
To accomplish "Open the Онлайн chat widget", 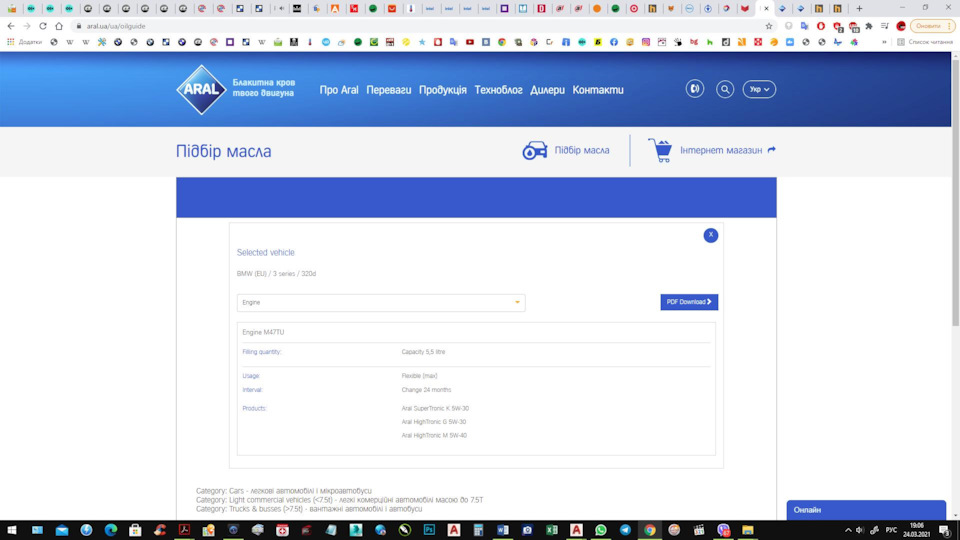I will [866, 510].
